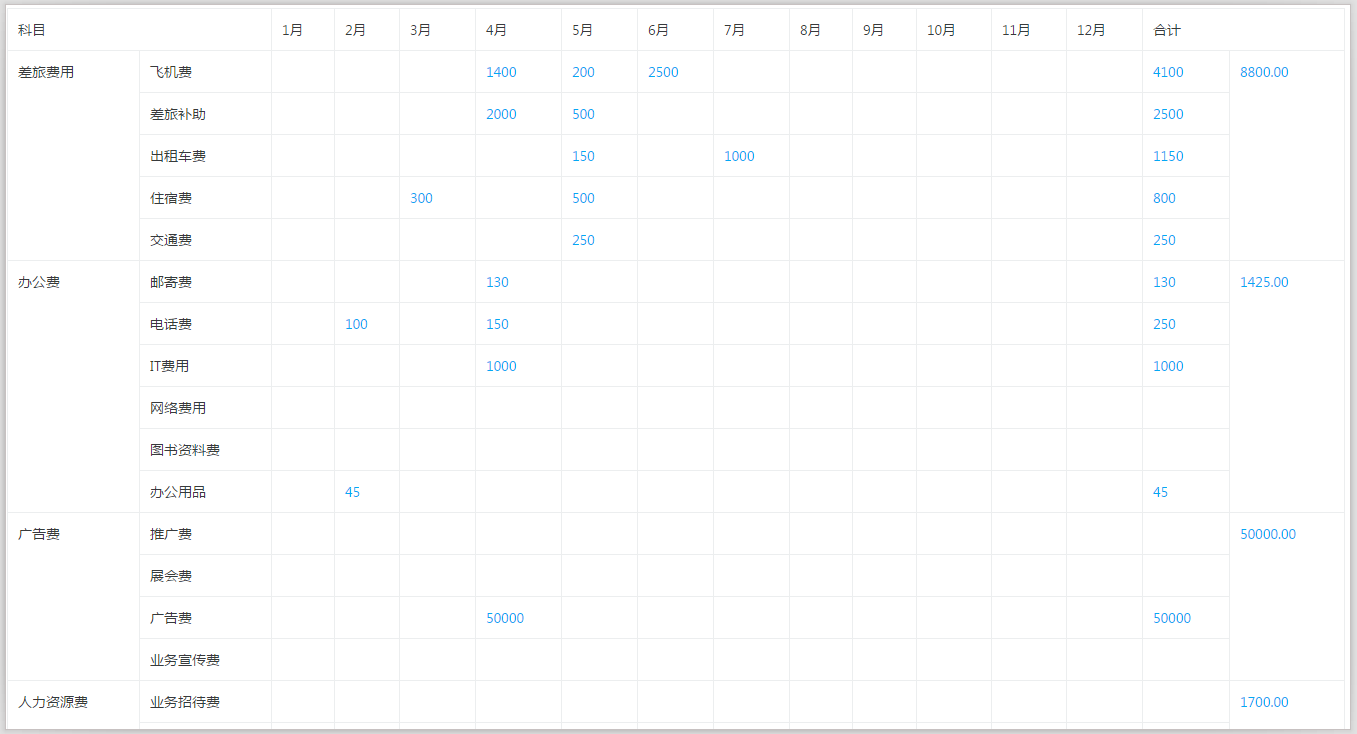Select the 合计 column header
The height and width of the screenshot is (734, 1357).
pyautogui.click(x=1166, y=30)
